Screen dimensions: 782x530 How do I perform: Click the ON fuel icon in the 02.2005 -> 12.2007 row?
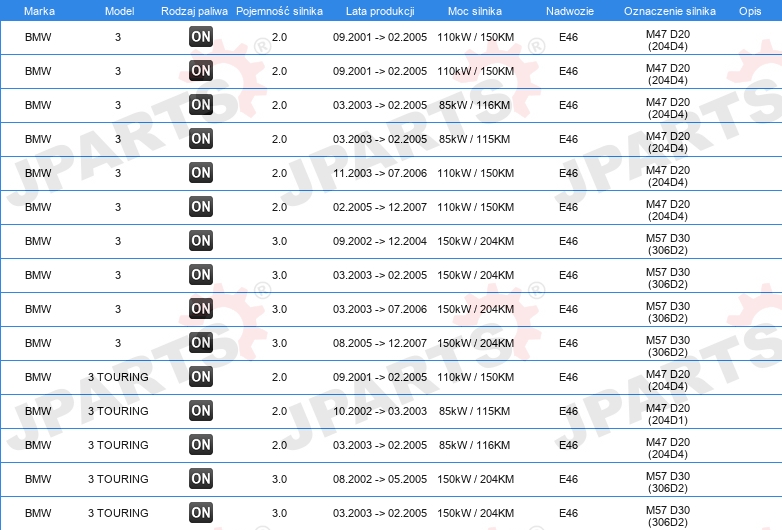[x=201, y=206]
